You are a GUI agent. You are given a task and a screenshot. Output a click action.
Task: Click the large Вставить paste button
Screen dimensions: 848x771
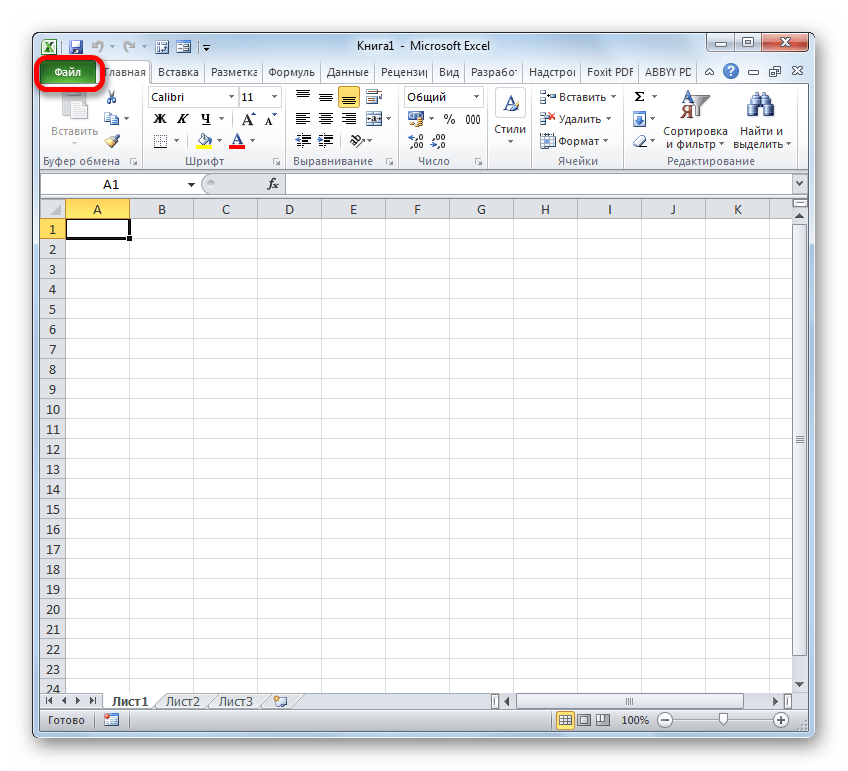(x=74, y=118)
